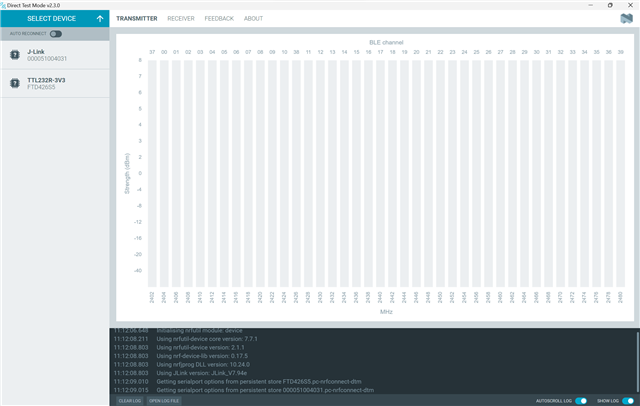The image size is (640, 406).
Task: Click the TTL232R-3V3 device chip icon
Action: point(15,83)
